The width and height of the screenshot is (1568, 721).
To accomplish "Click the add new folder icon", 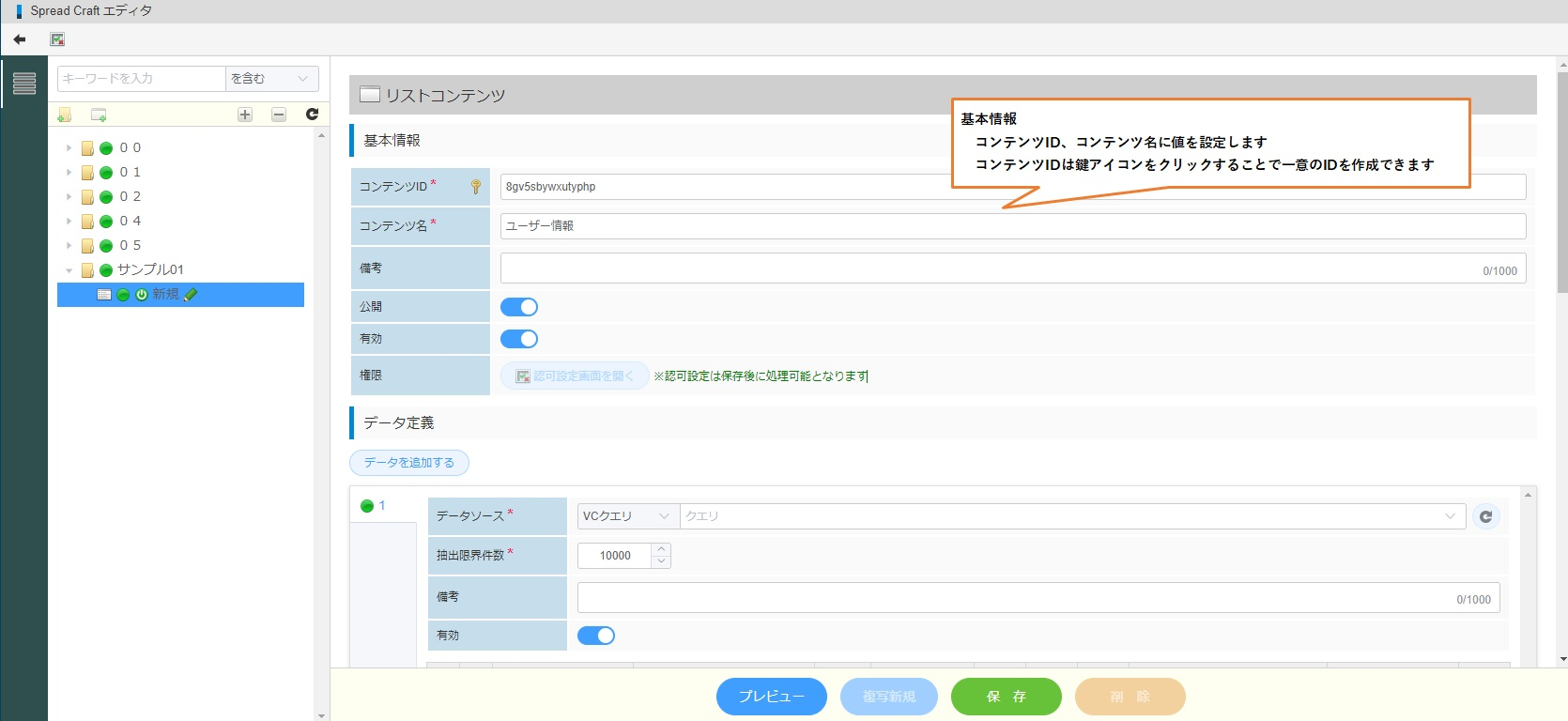I will click(x=64, y=115).
